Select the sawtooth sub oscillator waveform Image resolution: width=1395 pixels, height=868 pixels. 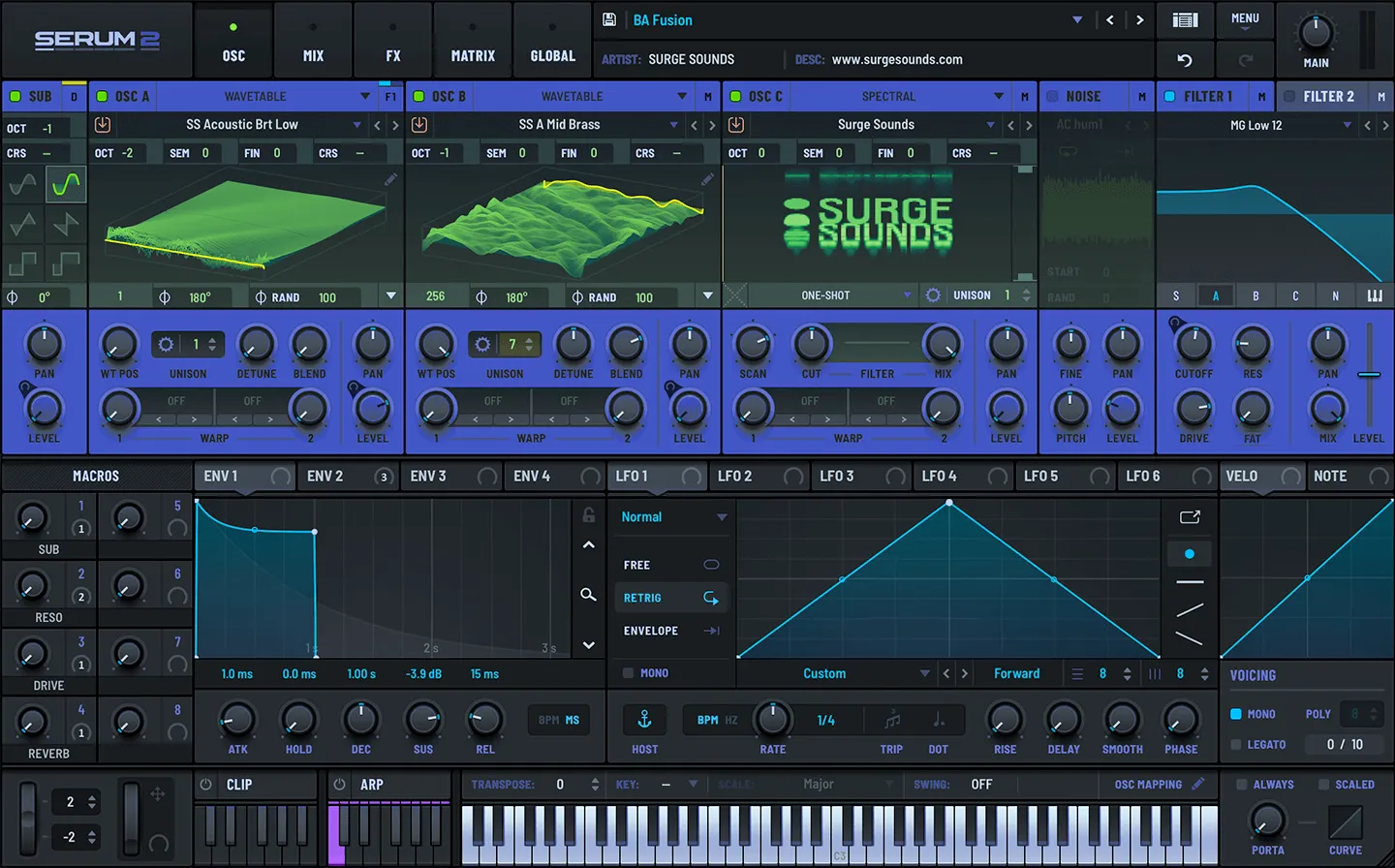click(x=66, y=224)
